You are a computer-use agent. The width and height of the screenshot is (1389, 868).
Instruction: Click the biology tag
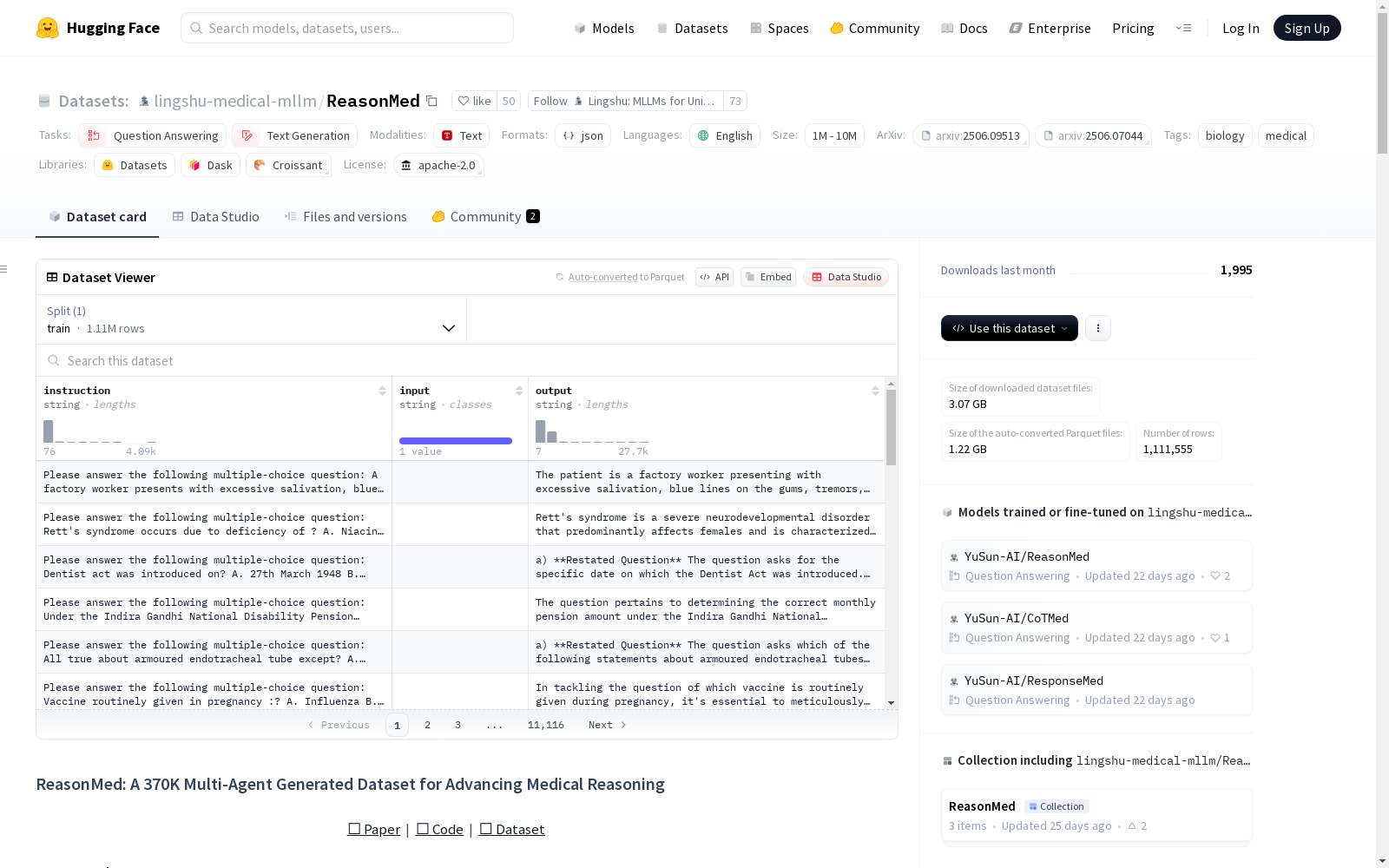[1225, 135]
